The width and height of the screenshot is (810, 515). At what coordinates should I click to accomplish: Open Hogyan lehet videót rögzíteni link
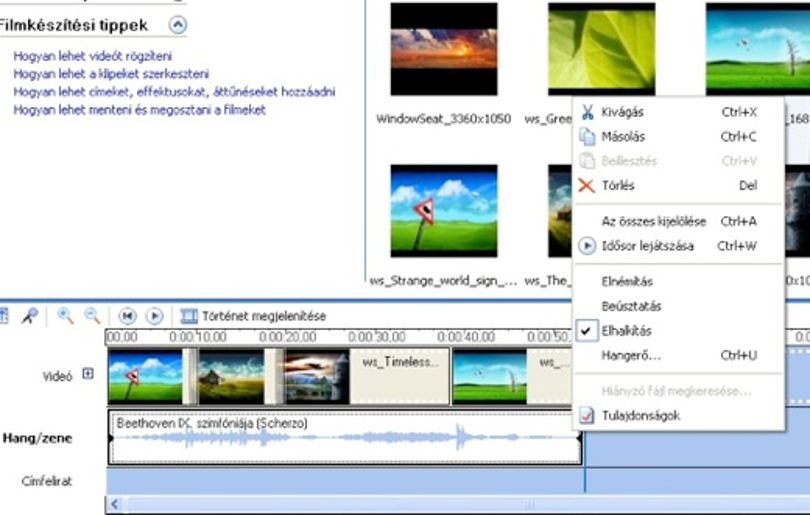[x=92, y=56]
